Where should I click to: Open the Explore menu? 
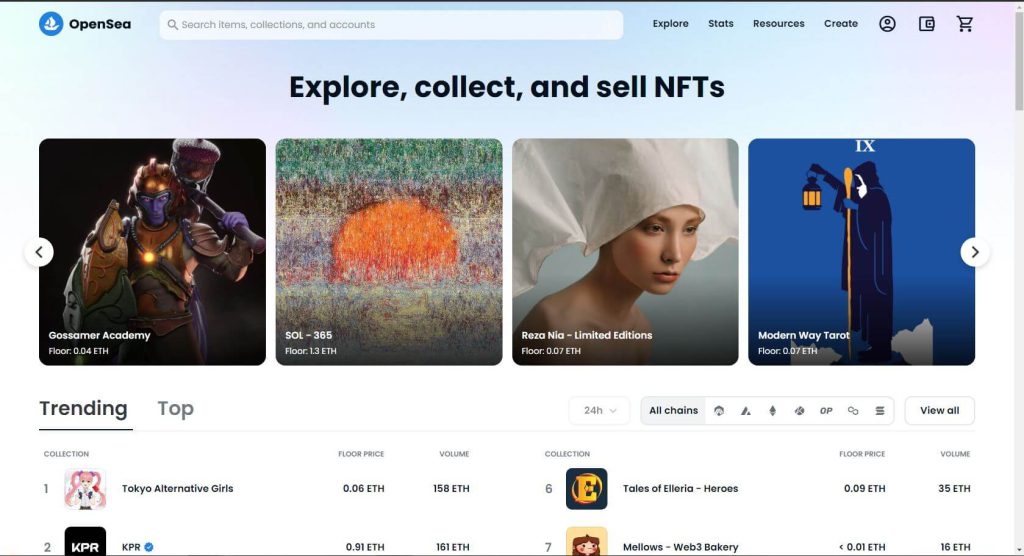coord(671,24)
